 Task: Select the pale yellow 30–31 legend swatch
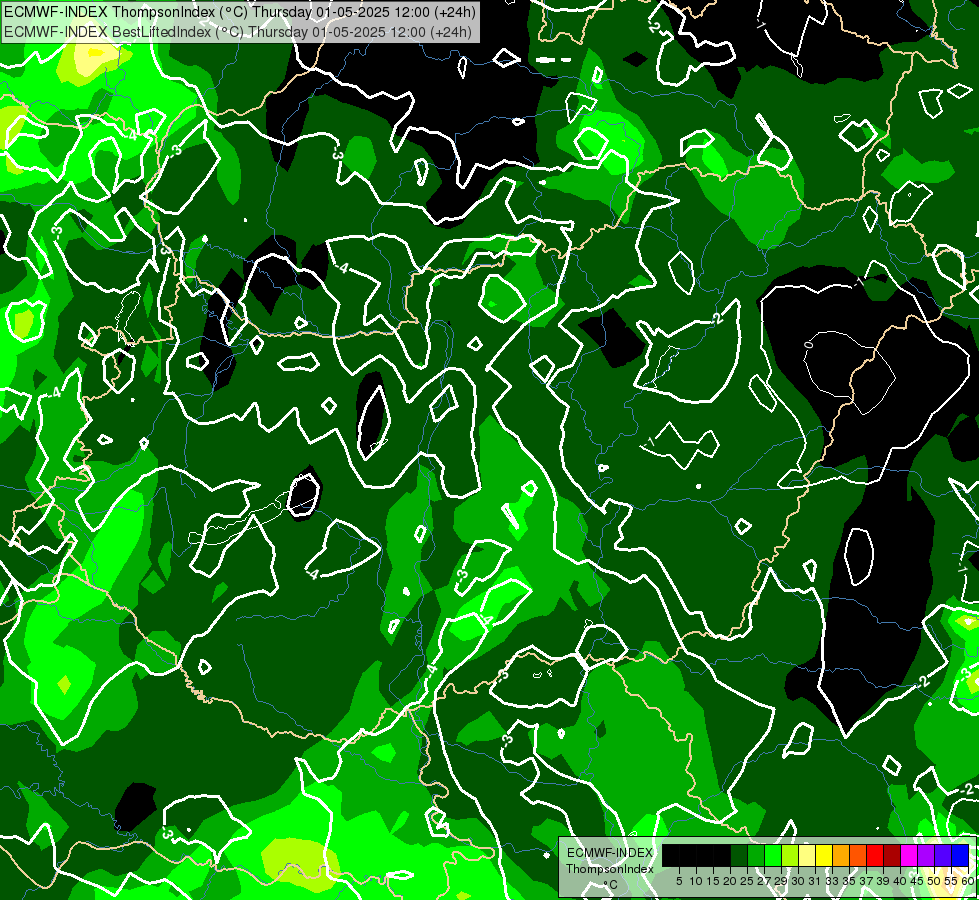pos(807,855)
